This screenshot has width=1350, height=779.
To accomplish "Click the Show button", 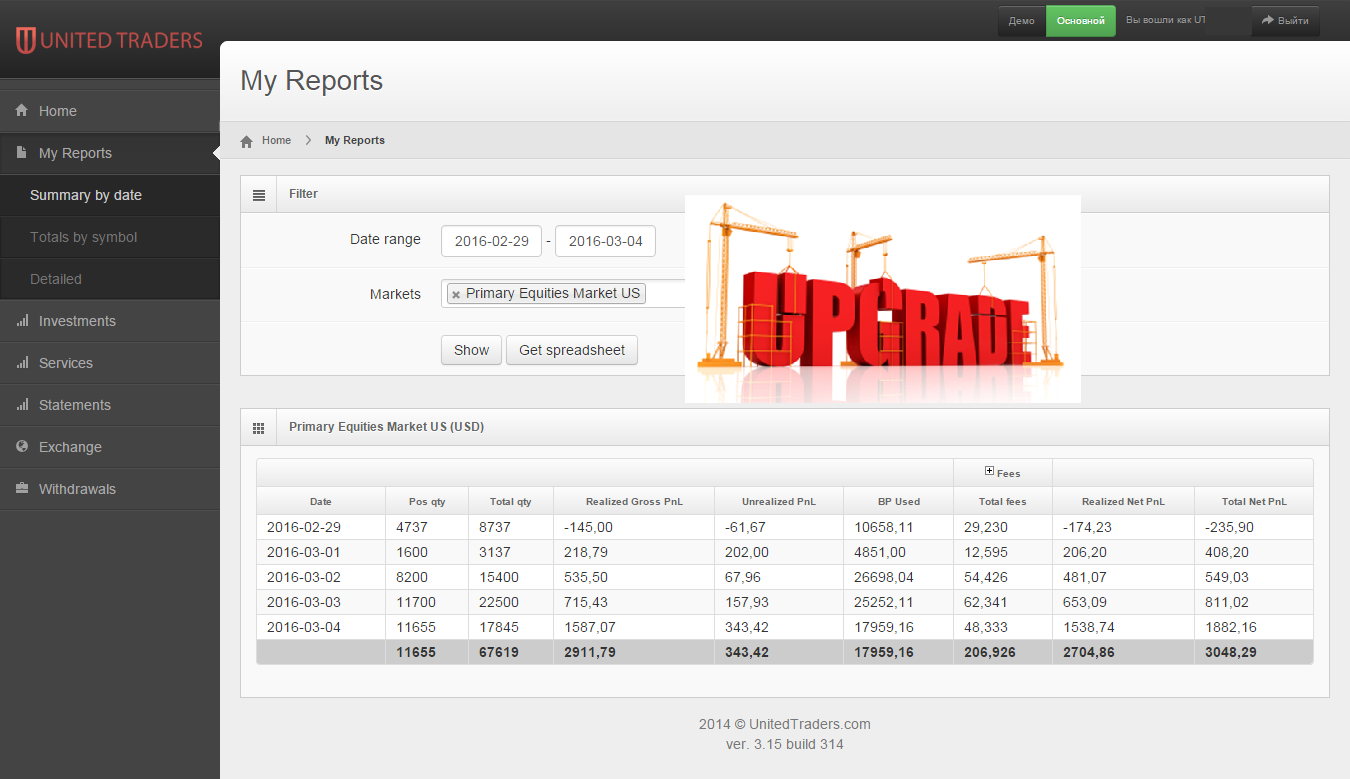I will [471, 350].
